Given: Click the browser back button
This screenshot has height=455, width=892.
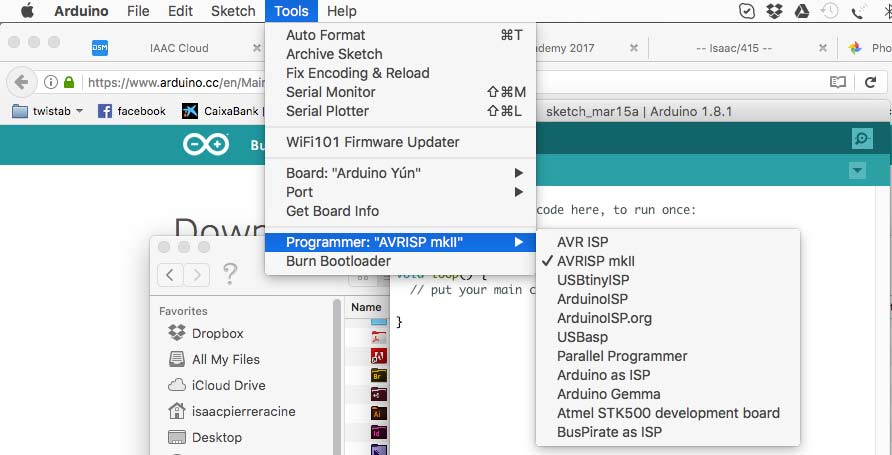Looking at the screenshot, I should [21, 82].
